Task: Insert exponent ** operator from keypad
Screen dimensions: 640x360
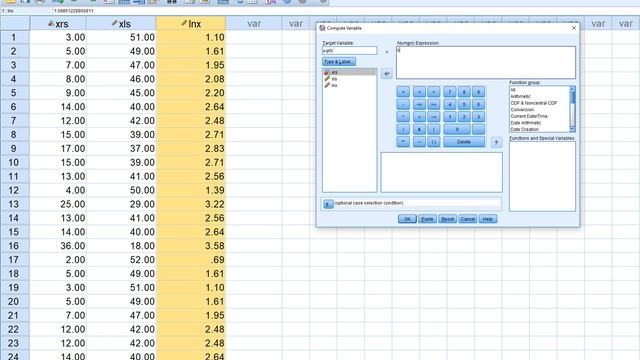Action: pos(403,142)
